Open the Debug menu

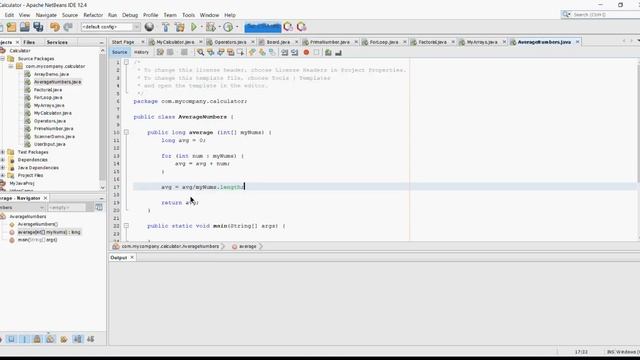point(130,15)
